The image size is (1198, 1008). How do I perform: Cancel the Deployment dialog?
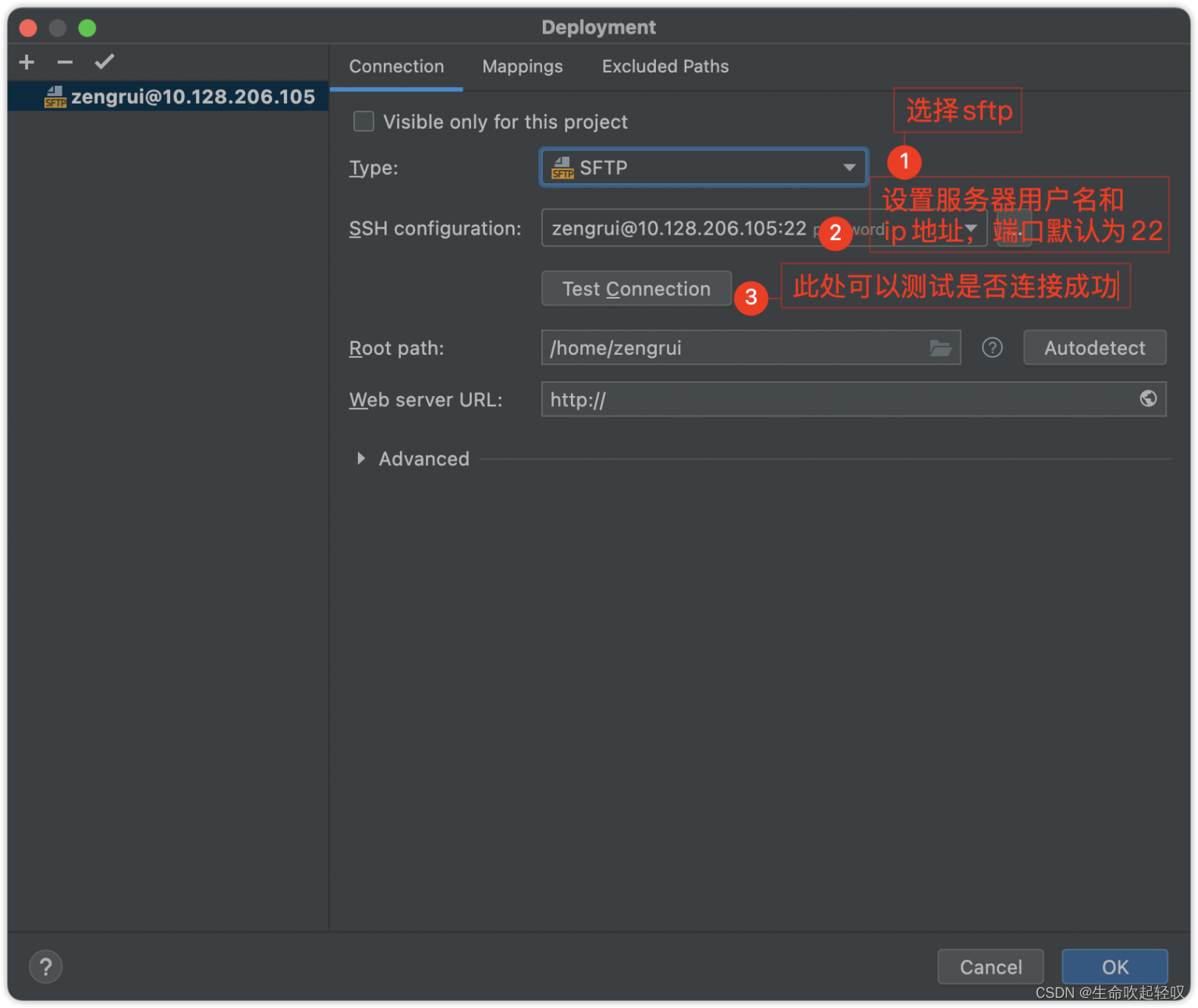pyautogui.click(x=991, y=967)
